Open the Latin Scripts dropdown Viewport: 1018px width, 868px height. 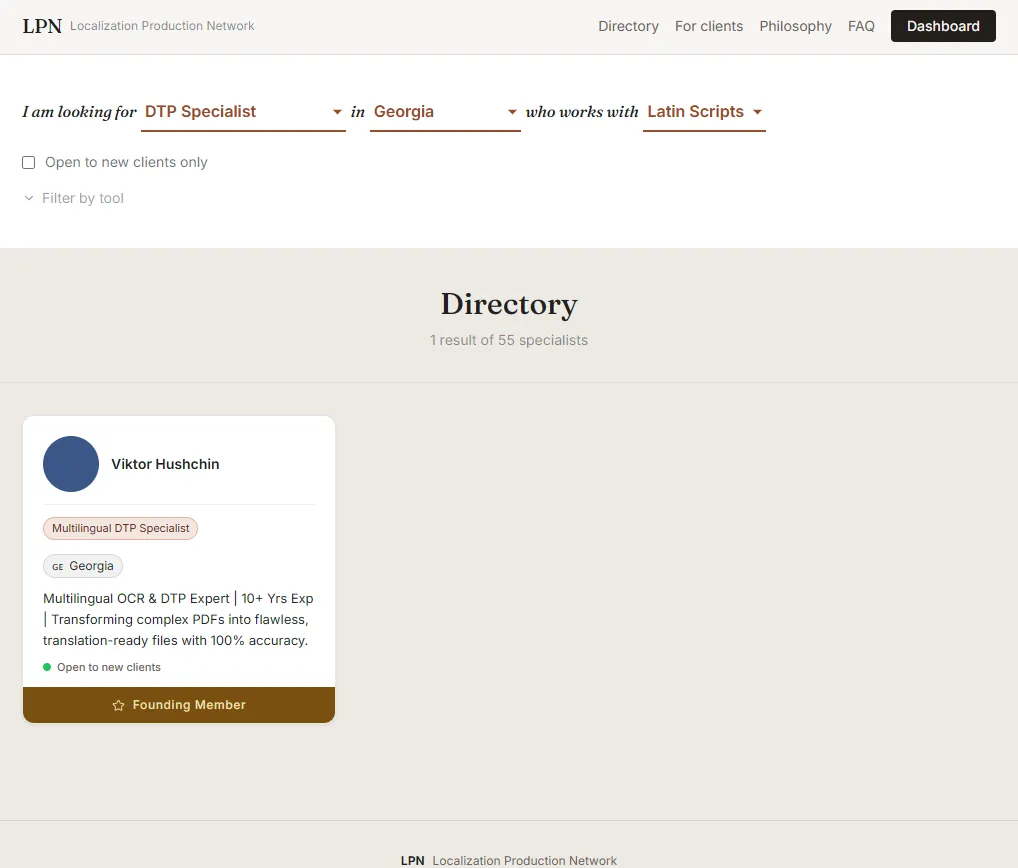(x=704, y=112)
